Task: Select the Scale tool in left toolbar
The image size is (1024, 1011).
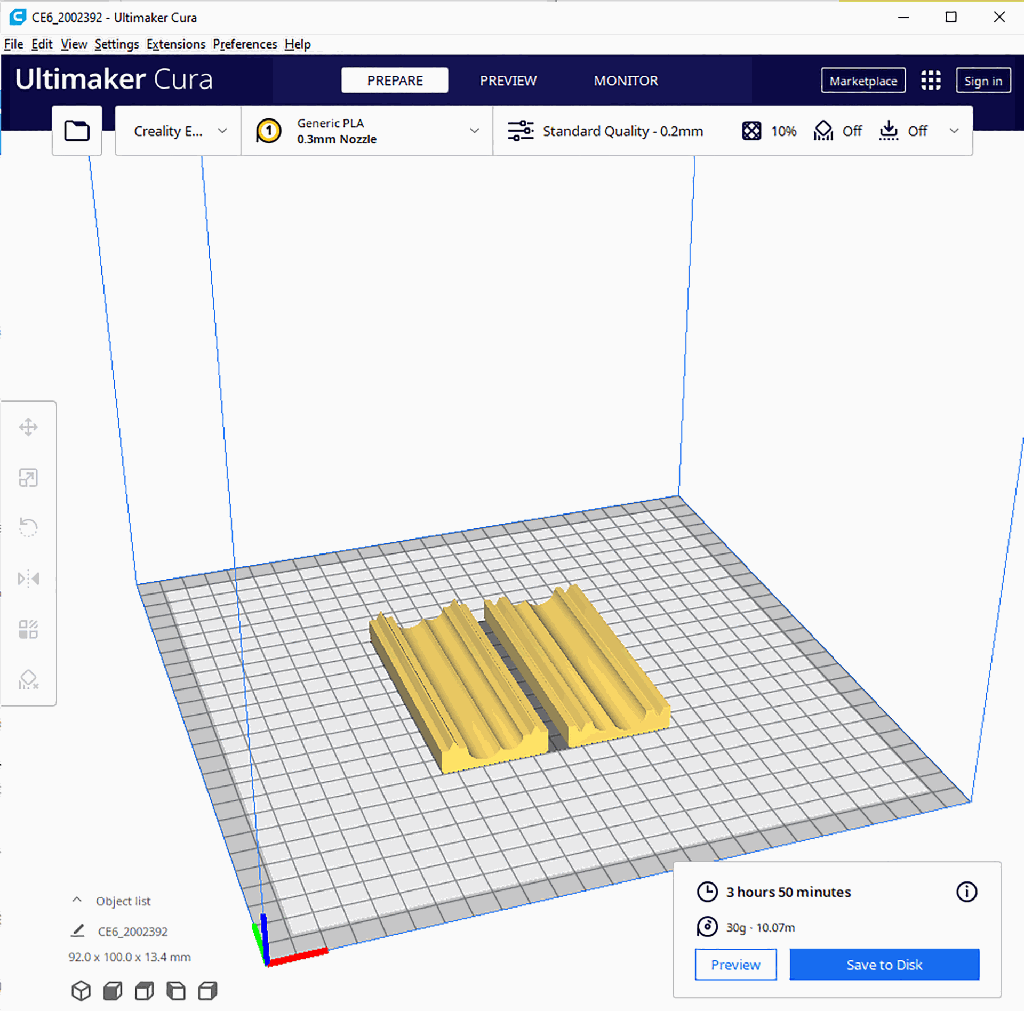Action: coord(28,478)
